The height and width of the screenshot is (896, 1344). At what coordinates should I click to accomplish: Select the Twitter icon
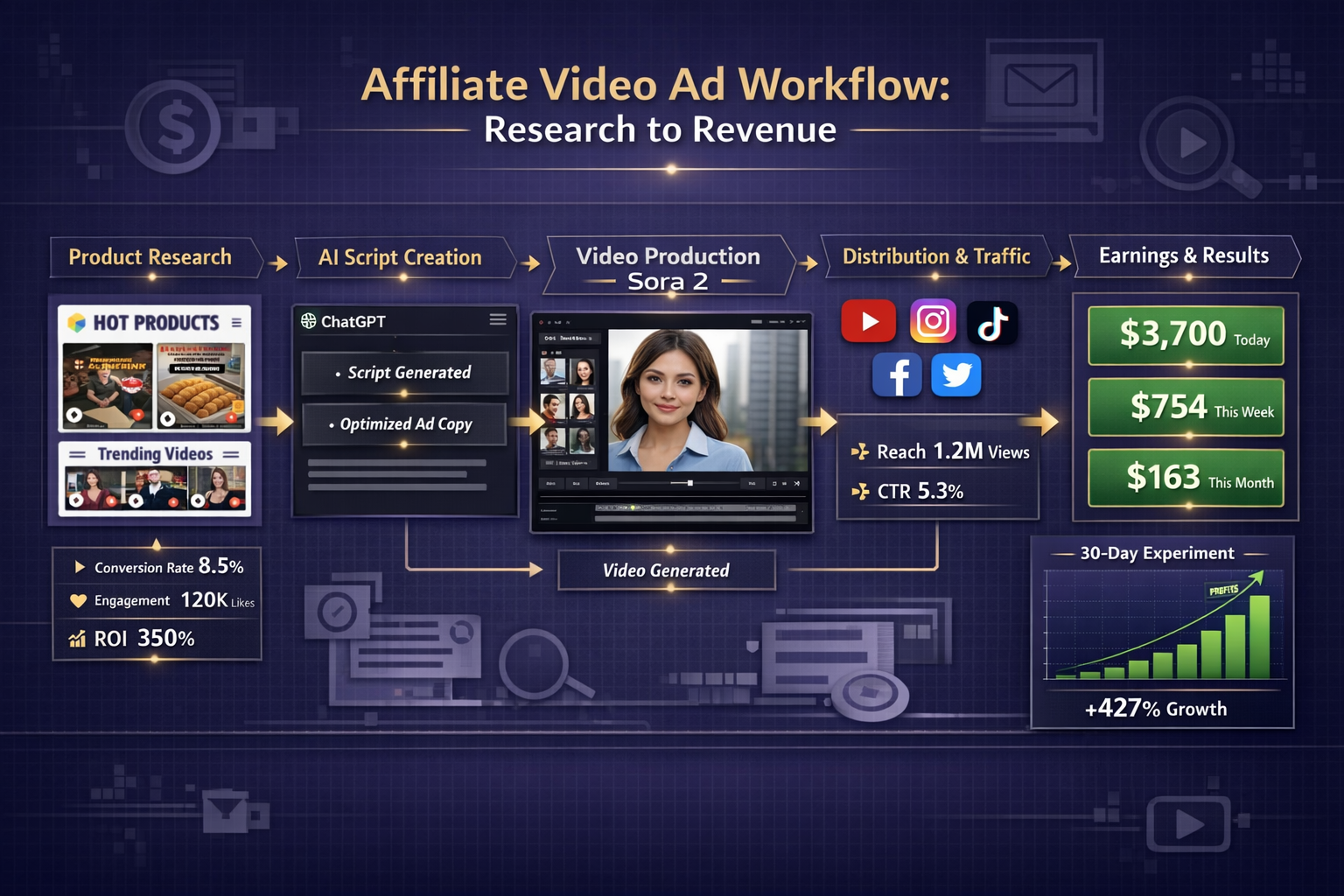(x=956, y=374)
